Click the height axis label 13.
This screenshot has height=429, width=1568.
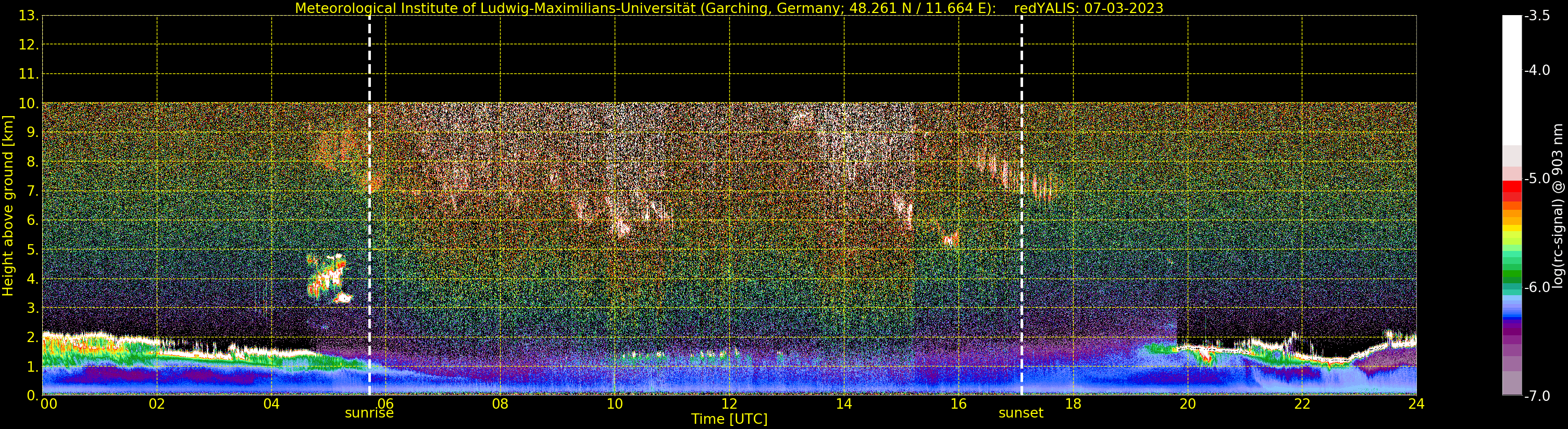tap(29, 16)
